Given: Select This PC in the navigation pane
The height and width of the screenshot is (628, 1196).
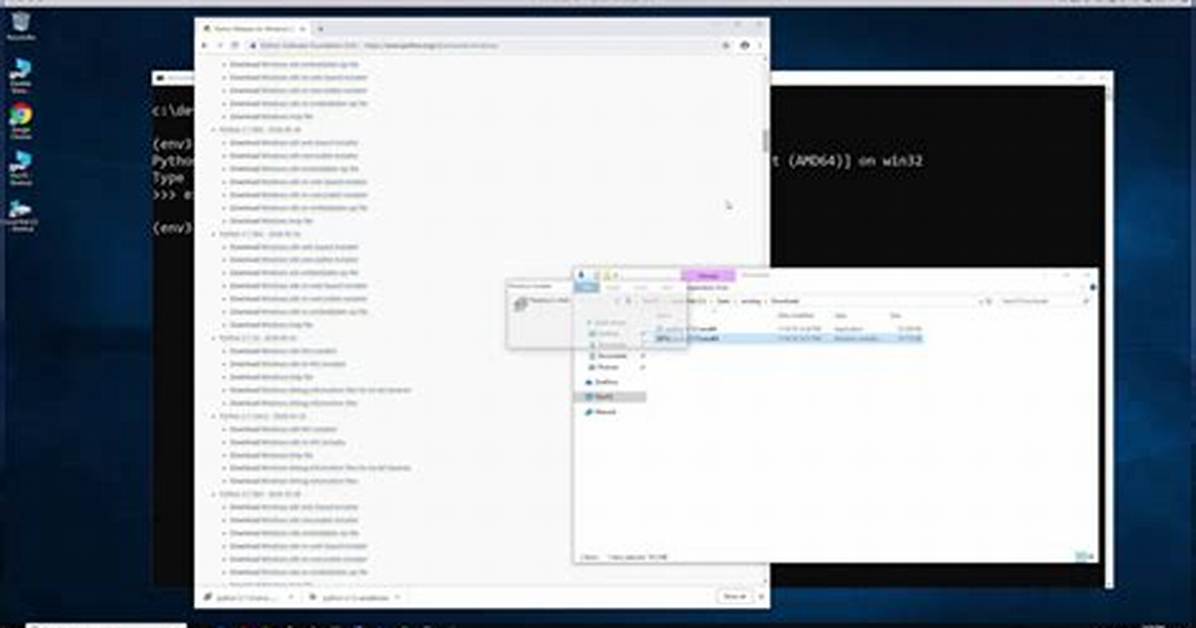Looking at the screenshot, I should (610, 397).
